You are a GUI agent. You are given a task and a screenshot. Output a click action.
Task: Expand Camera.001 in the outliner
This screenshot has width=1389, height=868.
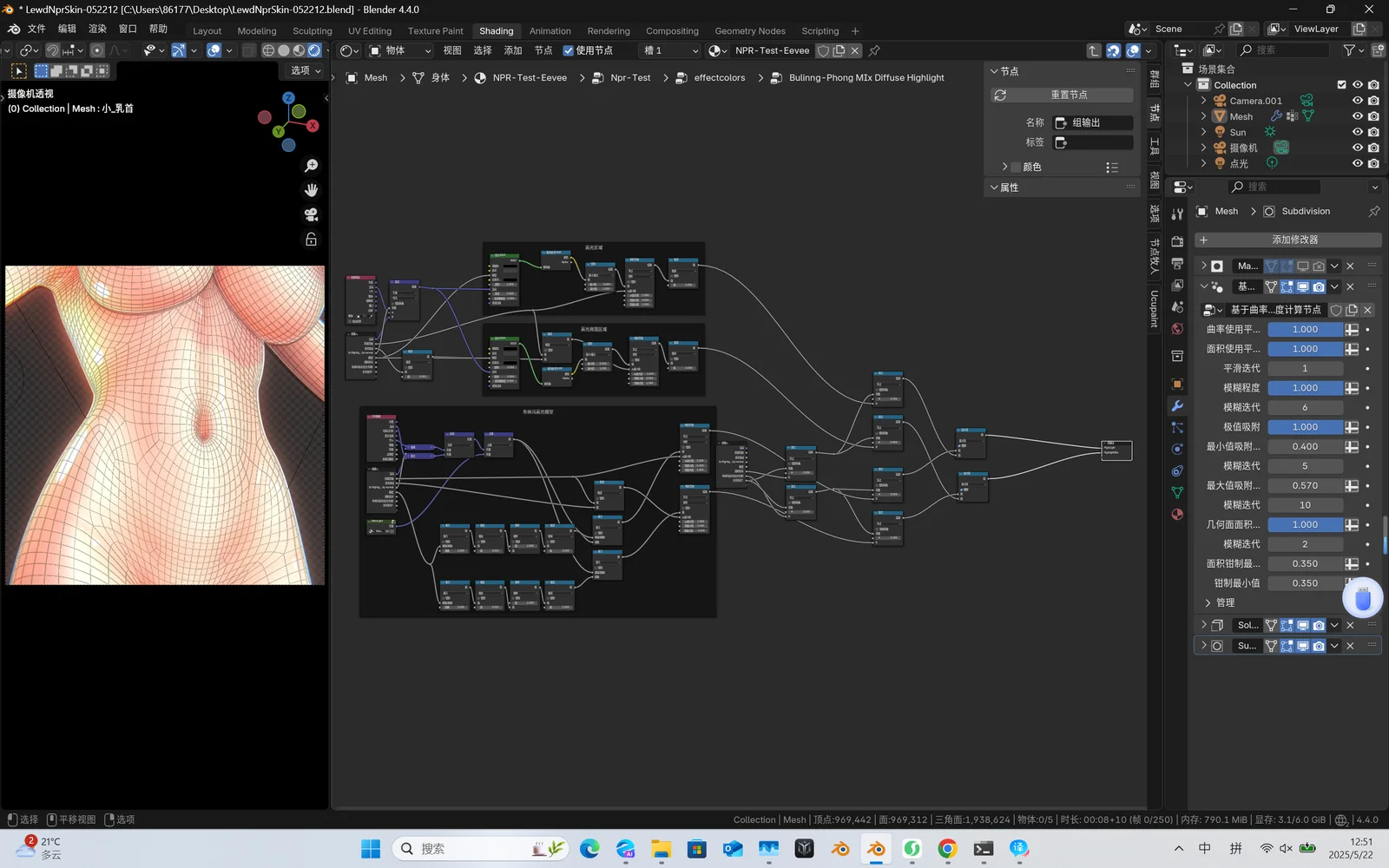click(x=1203, y=101)
